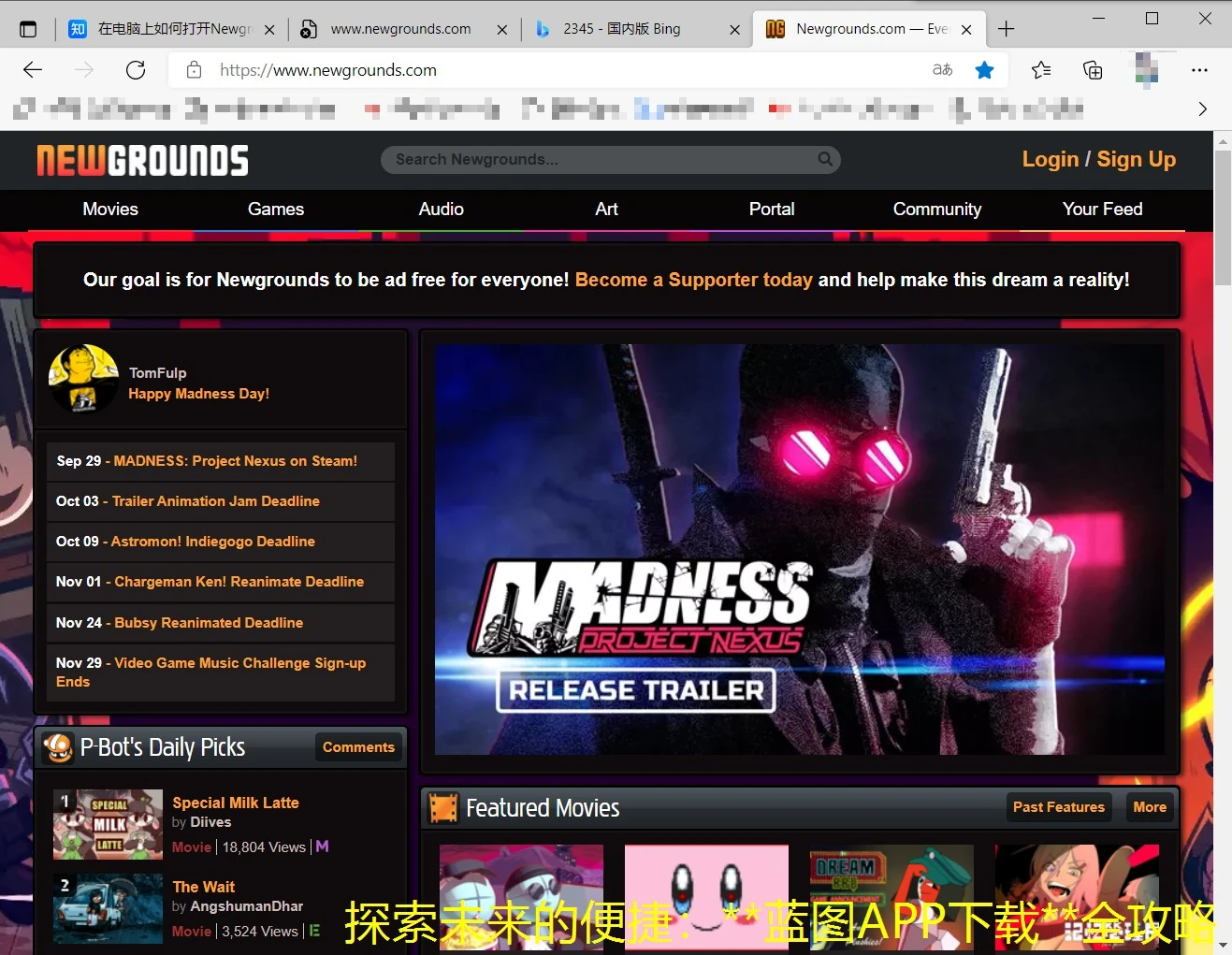Close the first Zhihu tab

[269, 29]
